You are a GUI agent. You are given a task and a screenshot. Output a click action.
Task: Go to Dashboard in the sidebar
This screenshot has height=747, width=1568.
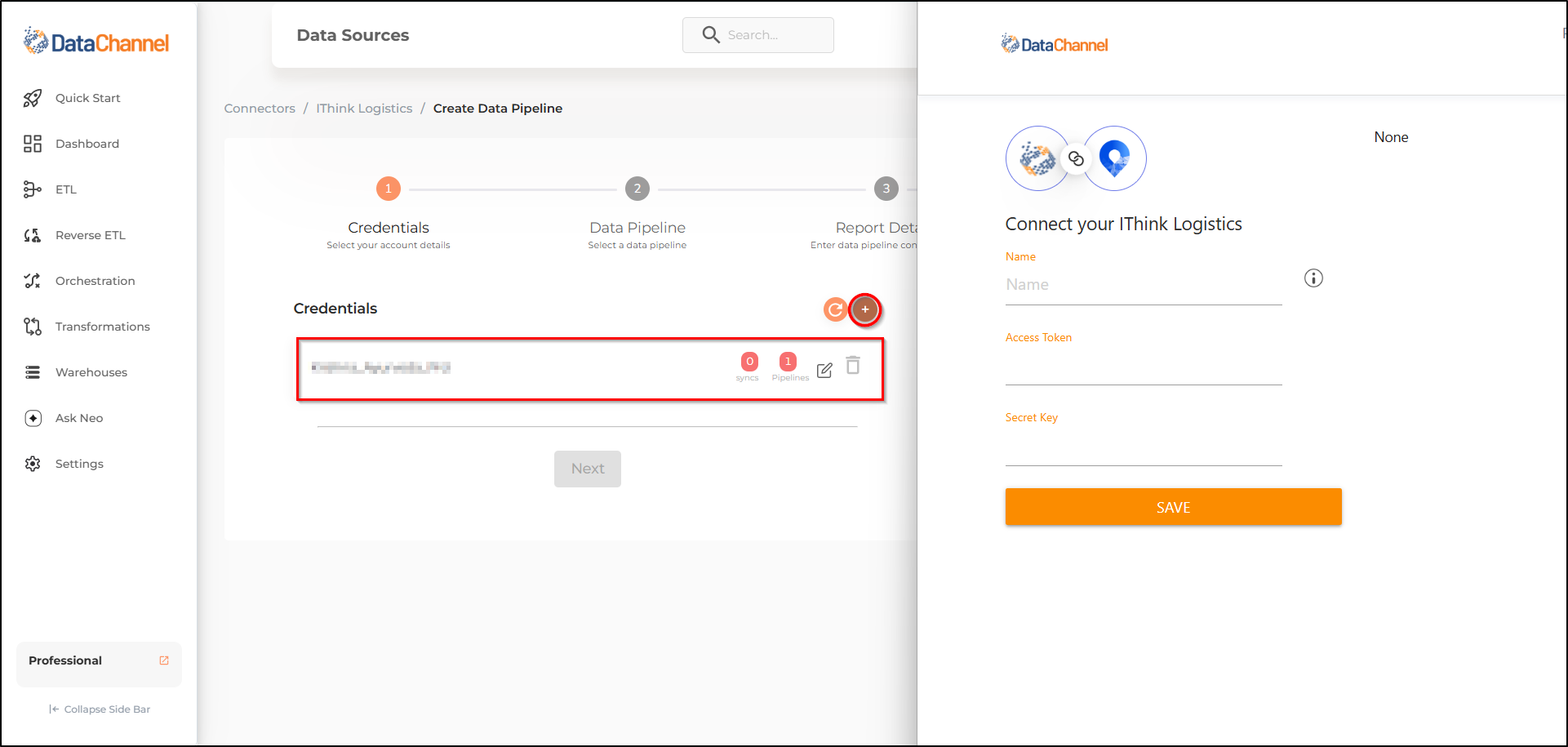(x=87, y=144)
